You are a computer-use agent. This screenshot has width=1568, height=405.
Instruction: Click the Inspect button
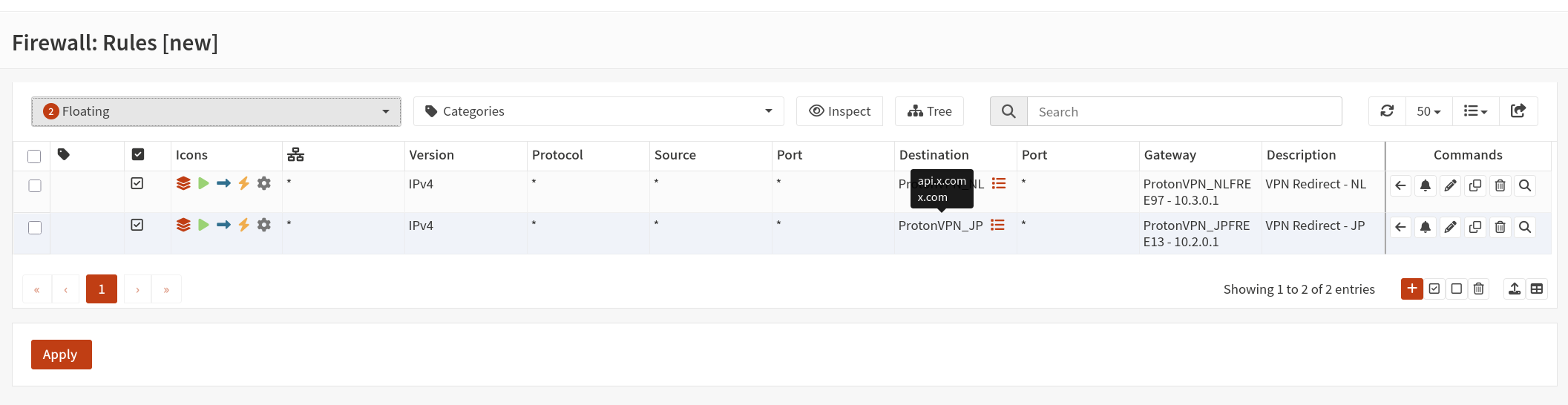click(839, 111)
